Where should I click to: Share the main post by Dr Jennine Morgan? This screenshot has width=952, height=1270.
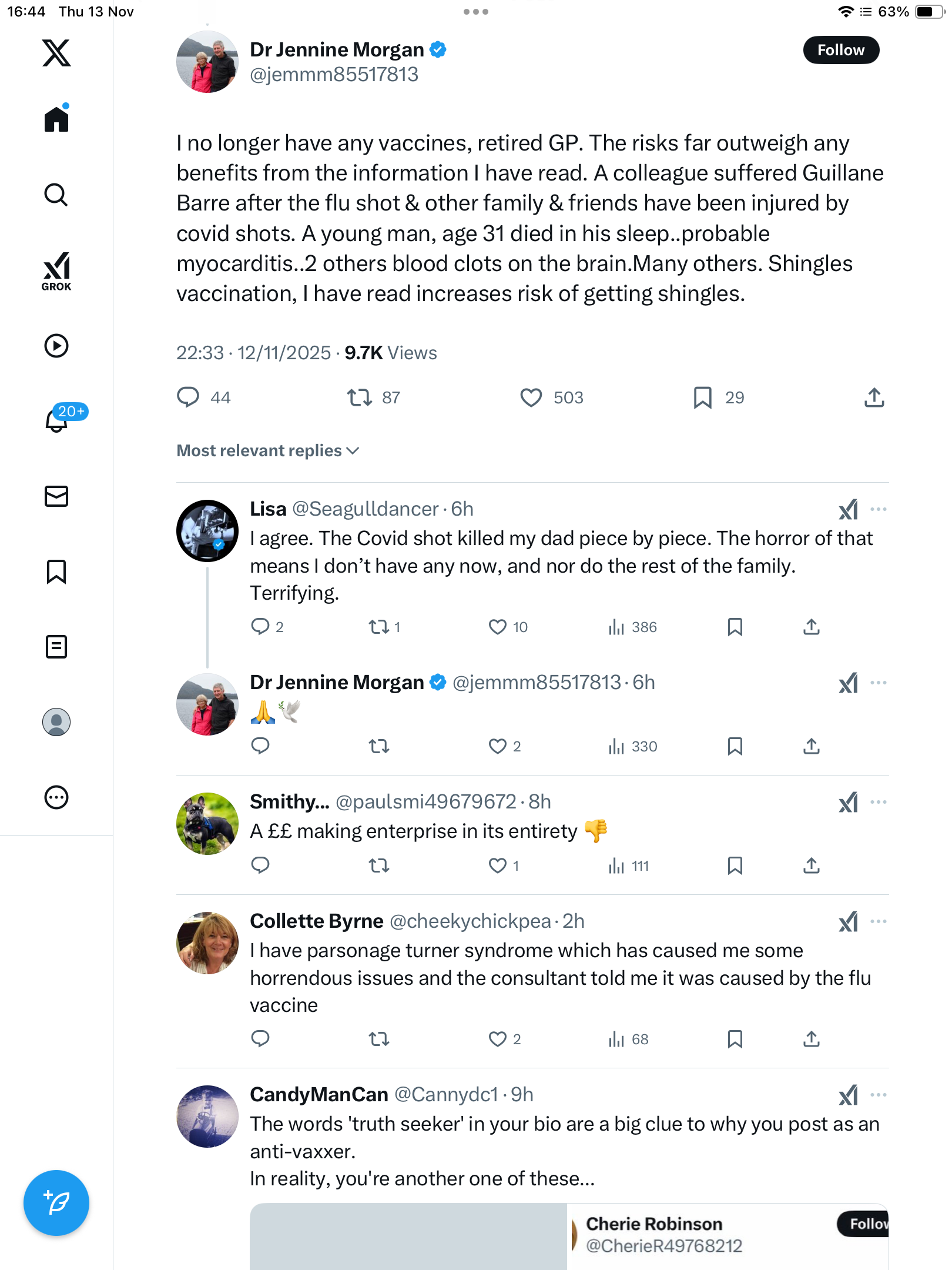[x=874, y=397]
